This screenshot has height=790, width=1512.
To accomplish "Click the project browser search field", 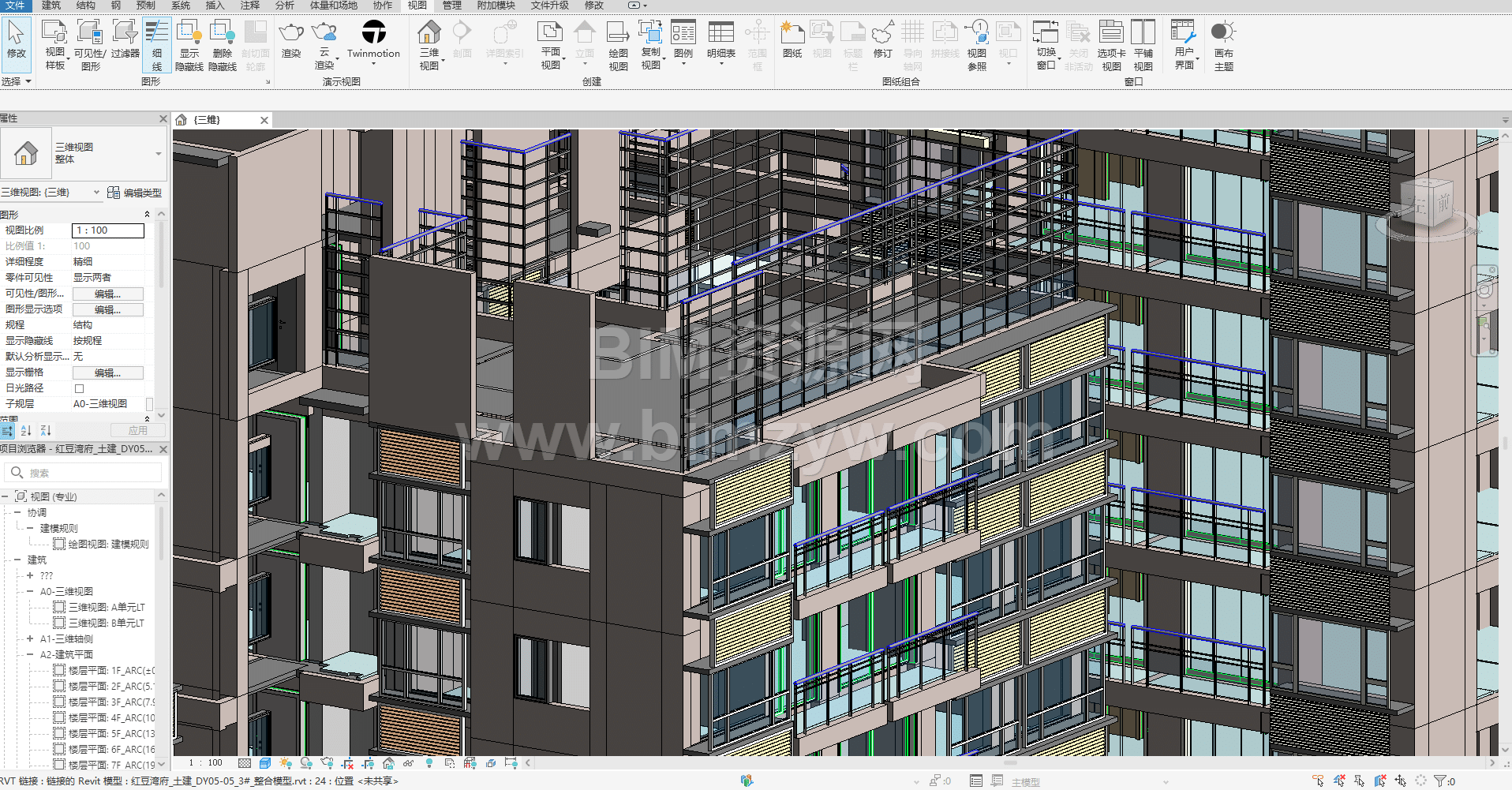I will (x=87, y=473).
